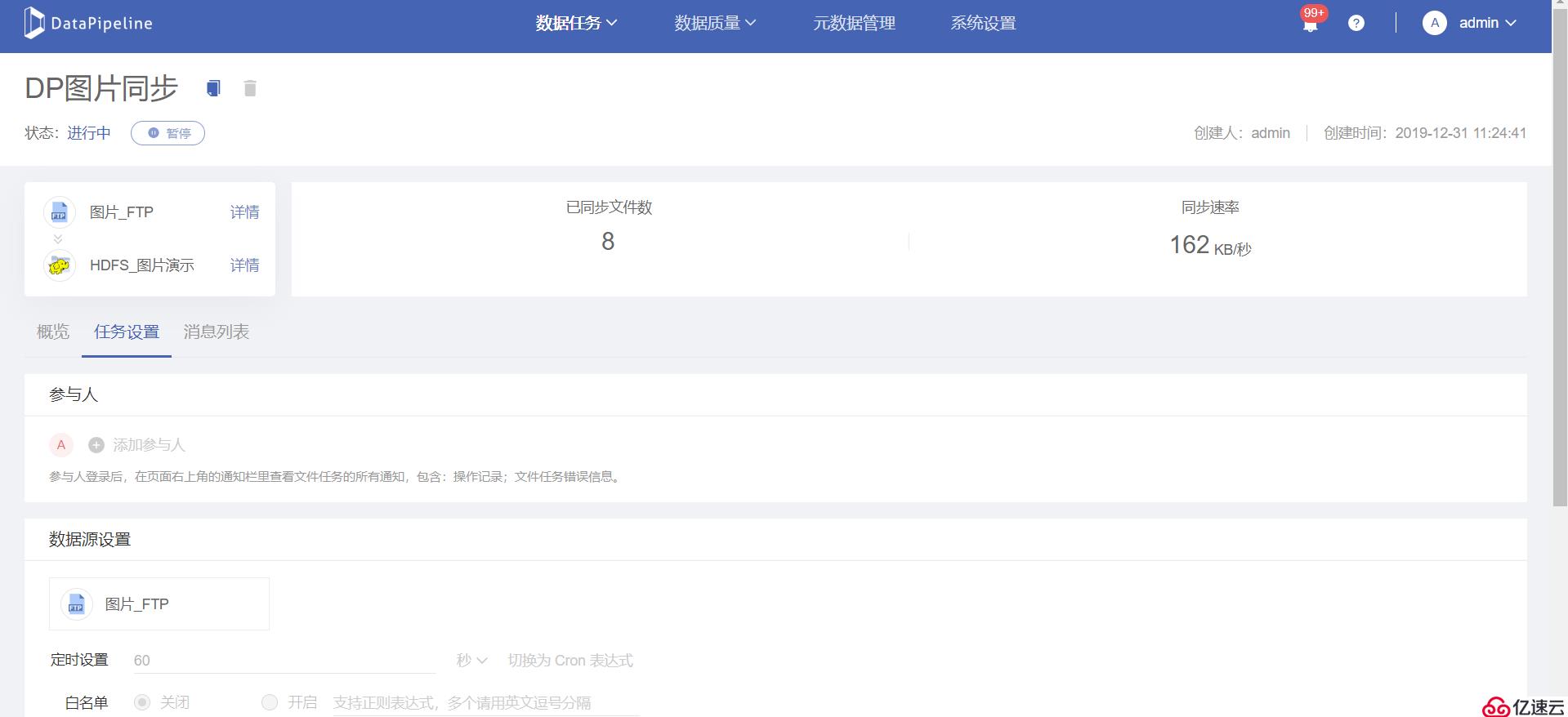Open 元数据管理 in the top navigation
The image size is (1568, 717).
[854, 23]
